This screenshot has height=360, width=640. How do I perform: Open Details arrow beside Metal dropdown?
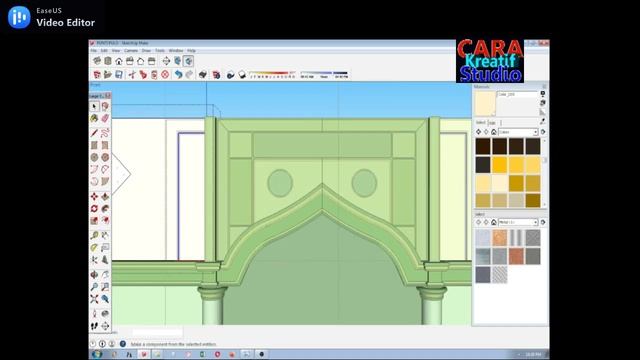tap(543, 222)
